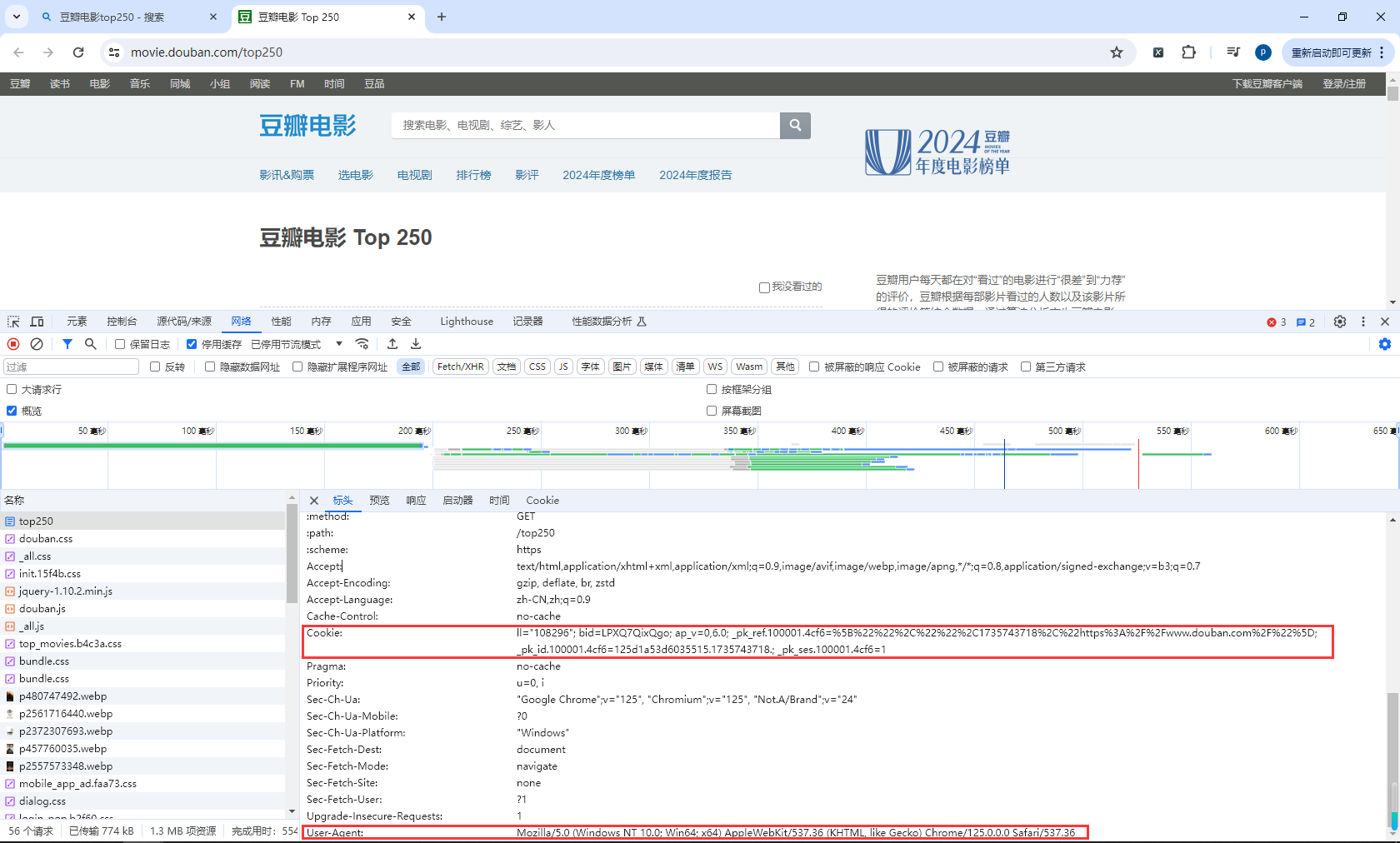Open the 登录/注册 link
Viewport: 1400px width, 843px height.
1344,84
